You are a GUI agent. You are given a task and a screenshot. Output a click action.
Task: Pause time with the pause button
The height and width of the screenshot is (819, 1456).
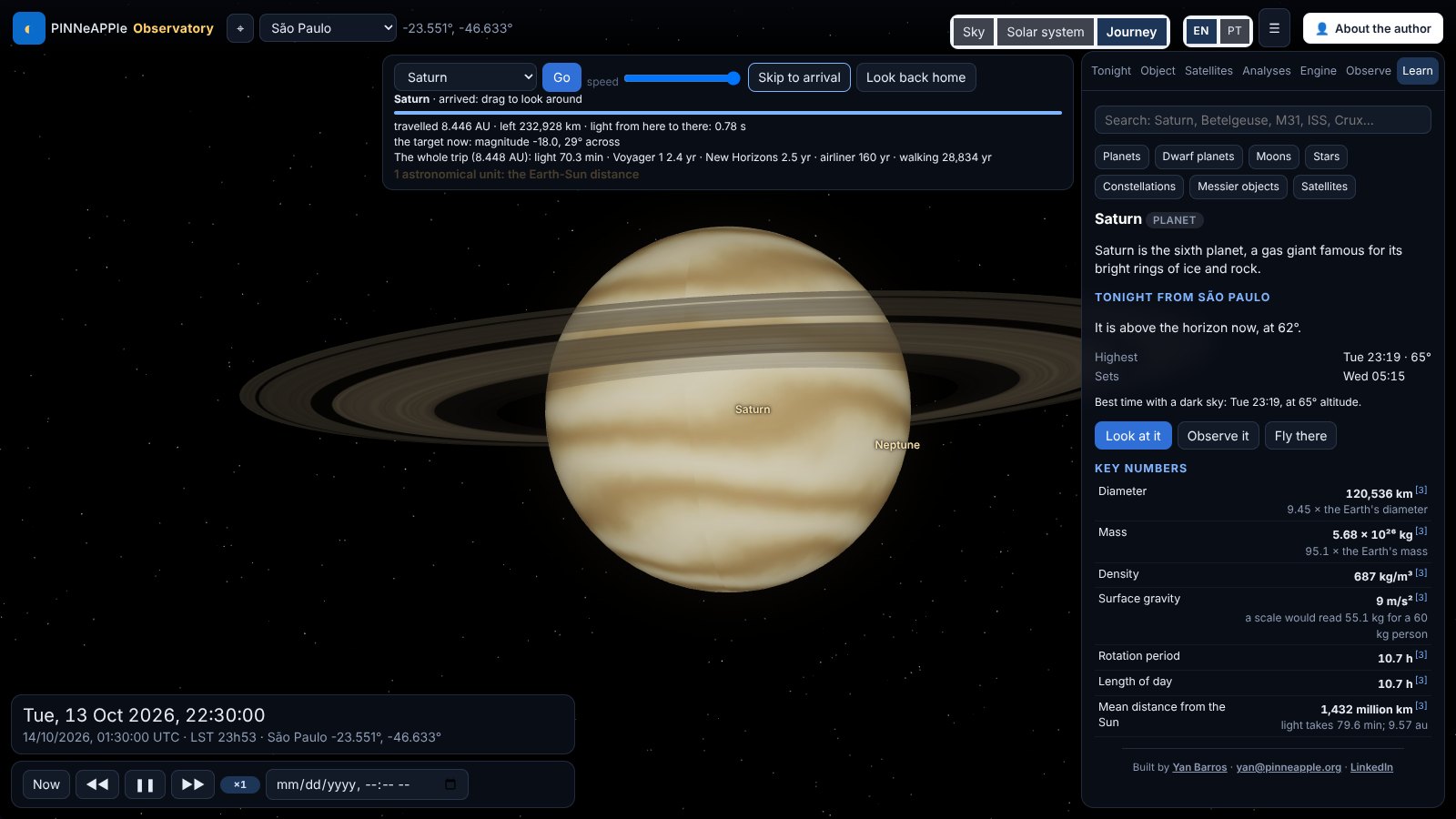click(145, 784)
